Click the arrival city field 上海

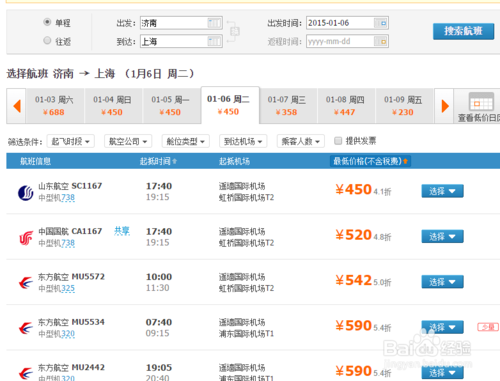coord(181,41)
